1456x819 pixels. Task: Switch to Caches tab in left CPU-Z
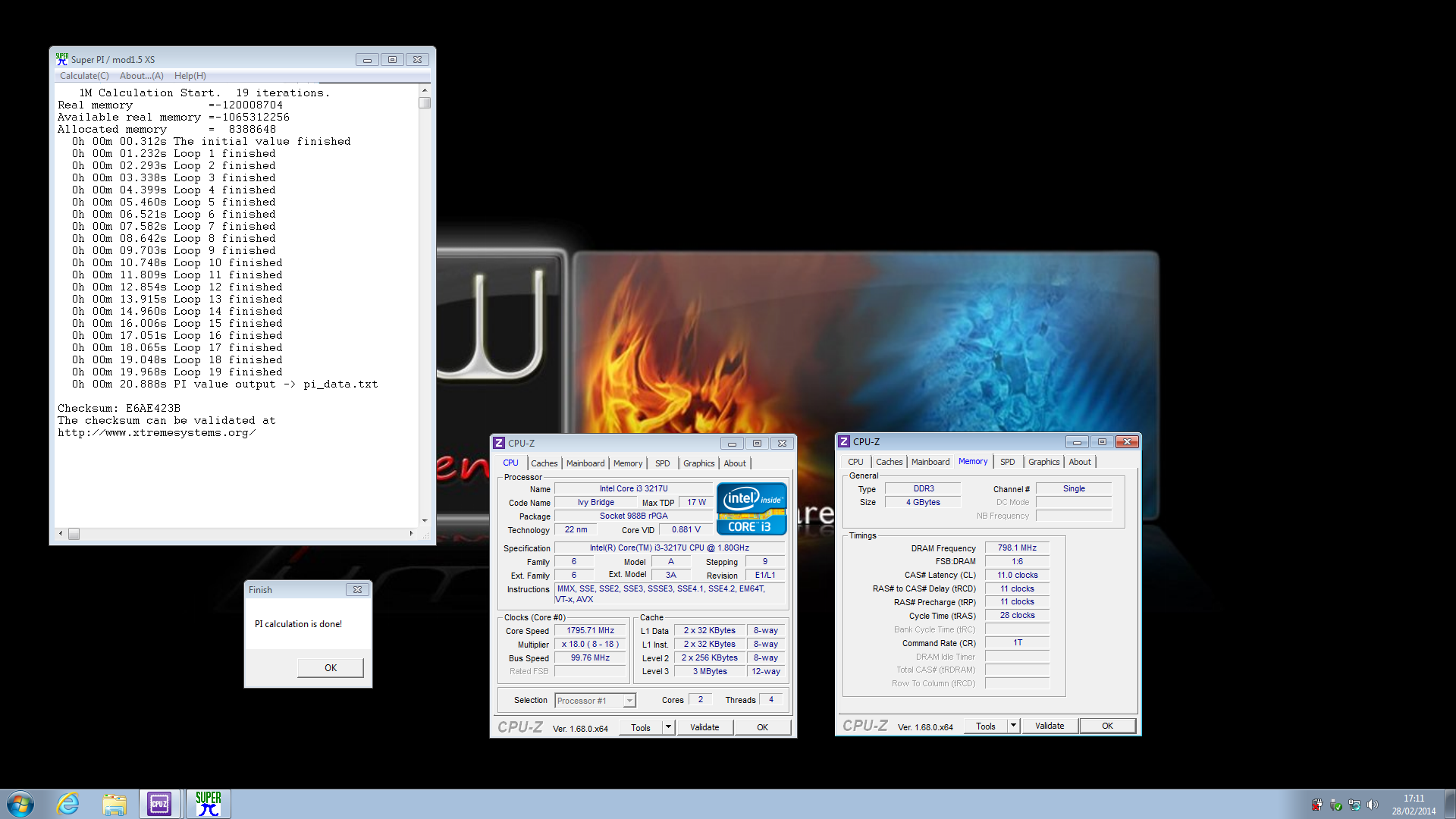(x=544, y=463)
